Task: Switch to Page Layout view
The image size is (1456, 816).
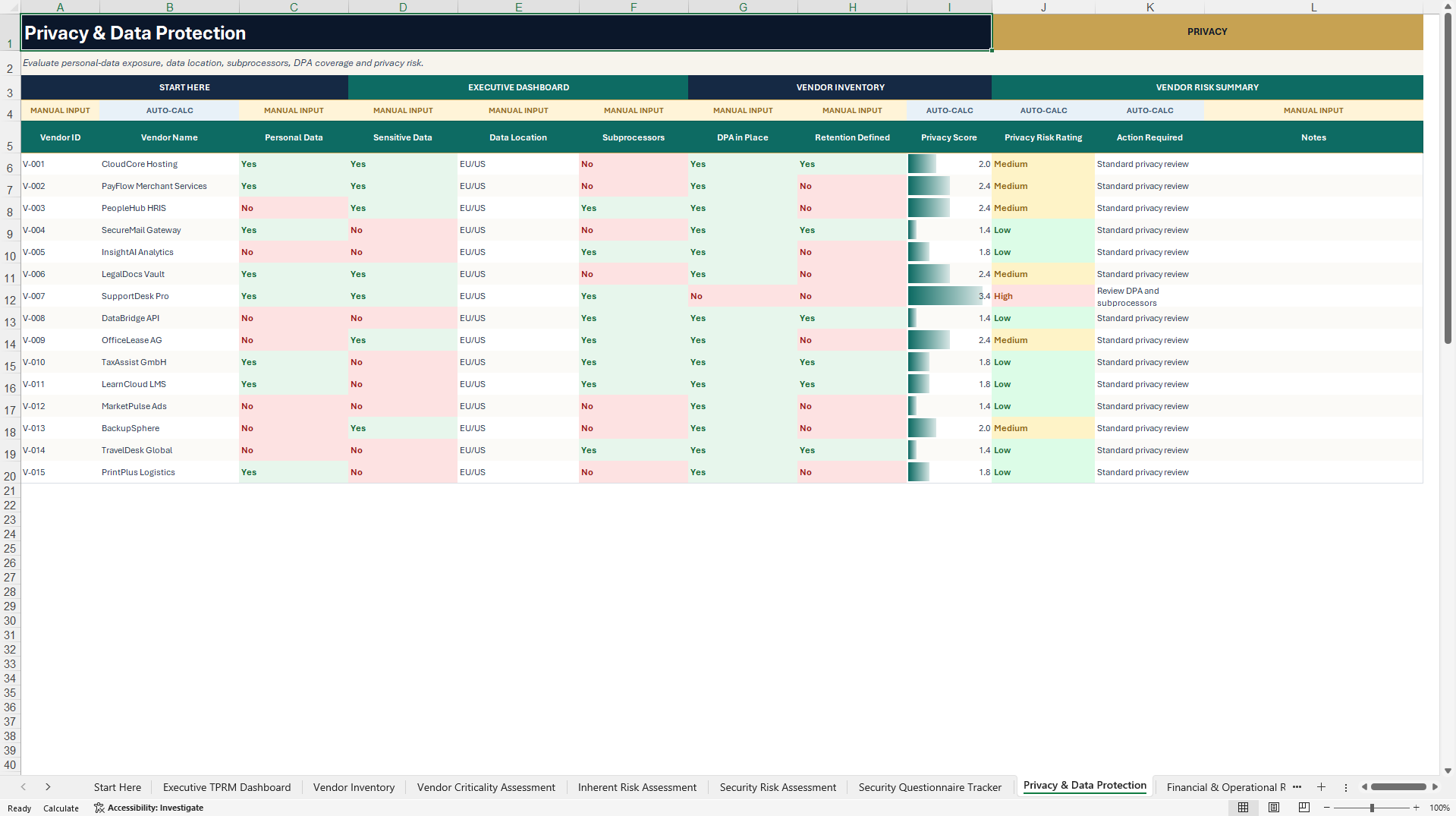Action: (1274, 808)
